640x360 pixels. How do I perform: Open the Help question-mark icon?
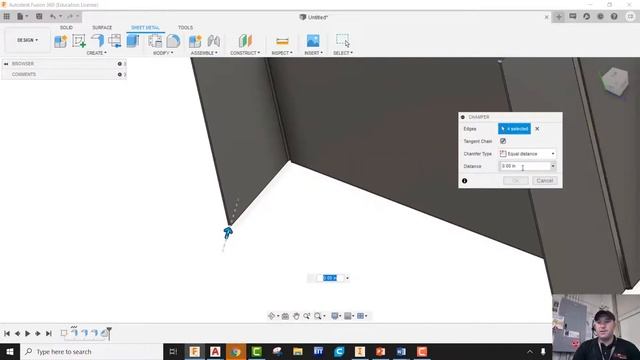point(614,17)
